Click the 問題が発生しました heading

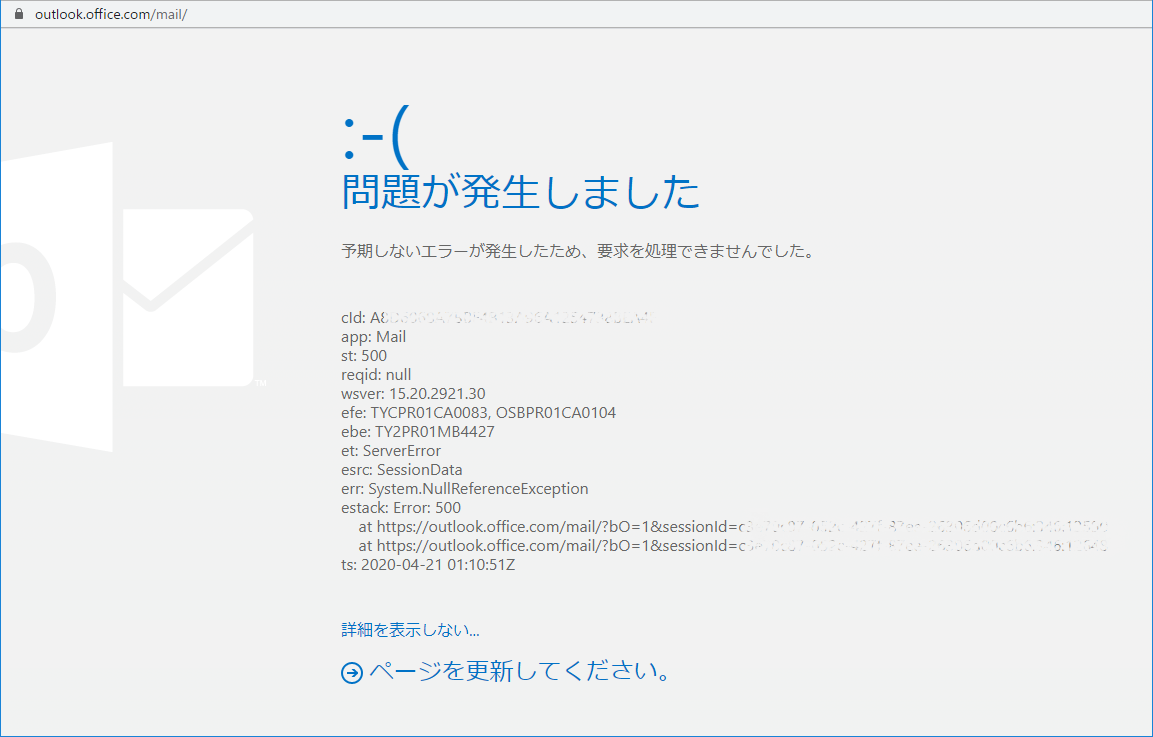(x=520, y=192)
